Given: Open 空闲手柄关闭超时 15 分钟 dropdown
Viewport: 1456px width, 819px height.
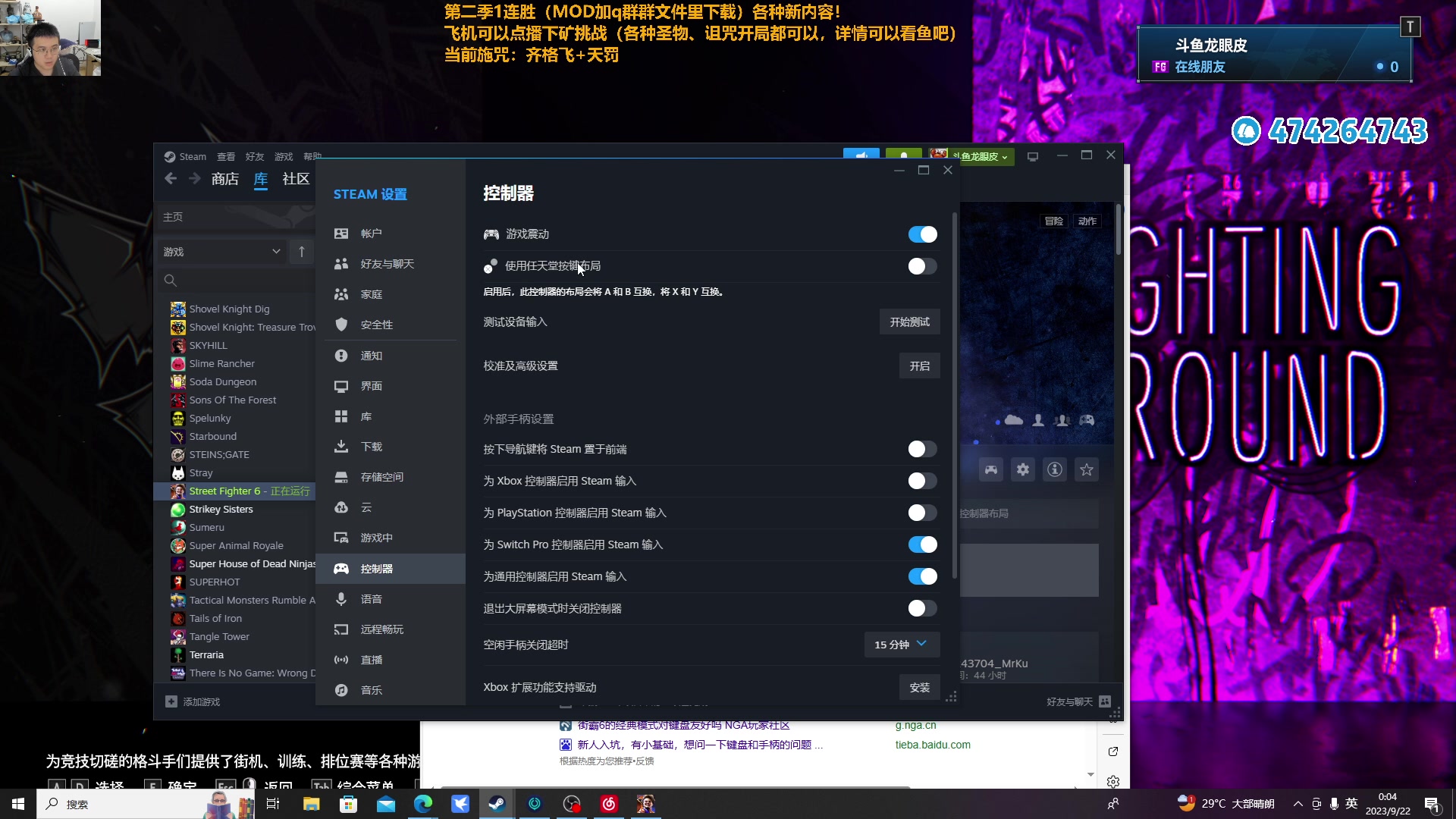Looking at the screenshot, I should point(902,645).
